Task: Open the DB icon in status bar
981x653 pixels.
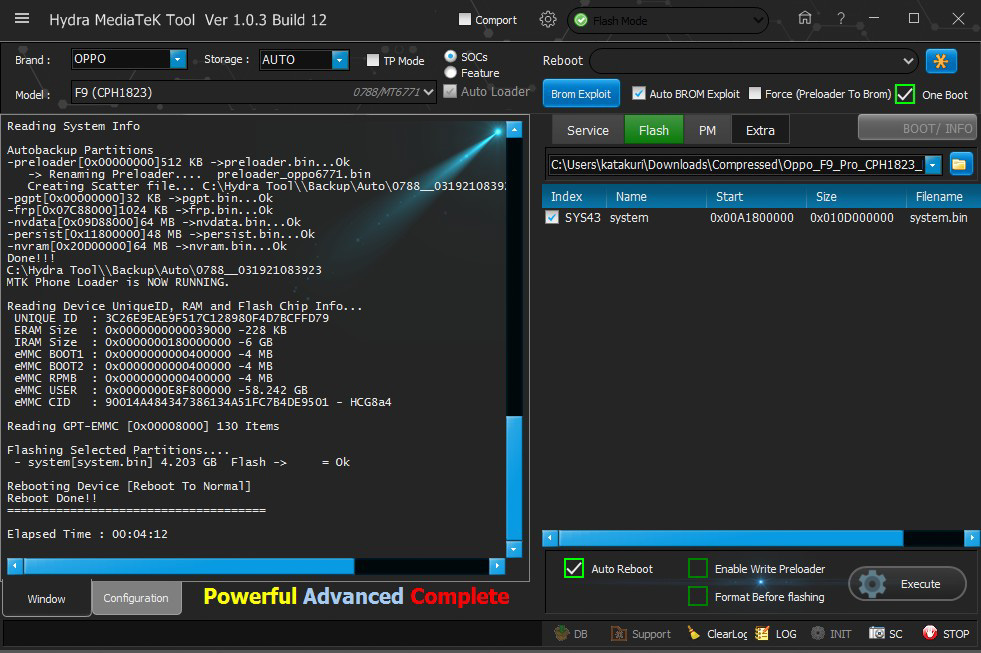Action: point(571,634)
